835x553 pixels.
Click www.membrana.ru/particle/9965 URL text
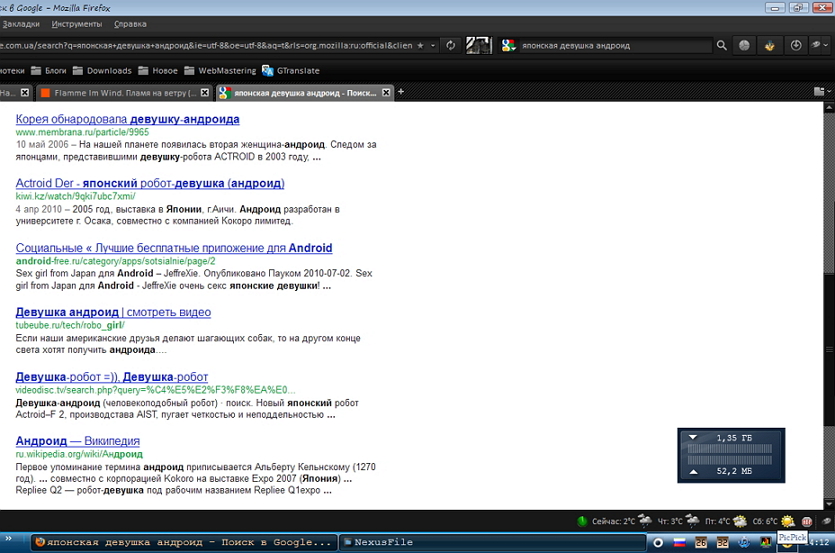pyautogui.click(x=82, y=132)
